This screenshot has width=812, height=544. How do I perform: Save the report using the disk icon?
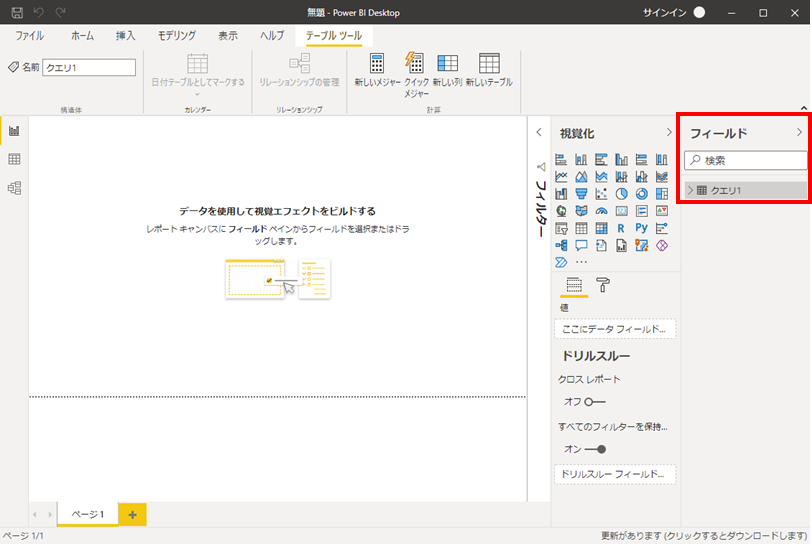coord(17,12)
